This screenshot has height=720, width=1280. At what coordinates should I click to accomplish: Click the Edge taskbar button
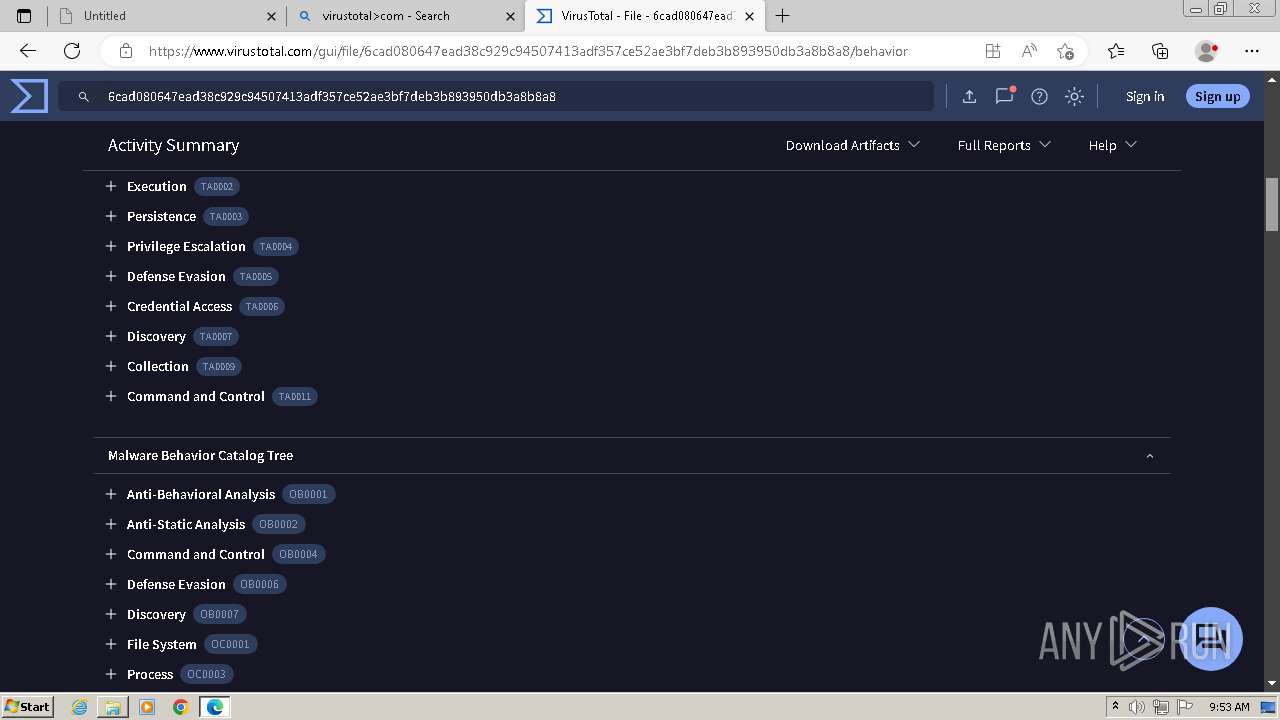click(214, 707)
